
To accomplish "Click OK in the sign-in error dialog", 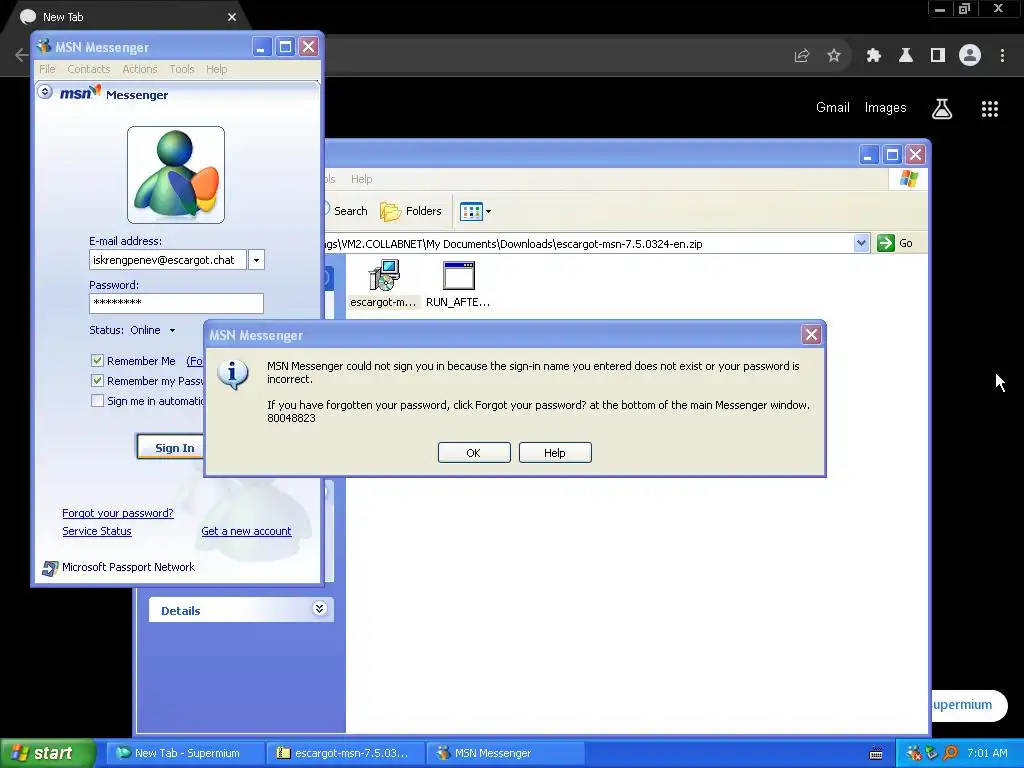I will (473, 453).
